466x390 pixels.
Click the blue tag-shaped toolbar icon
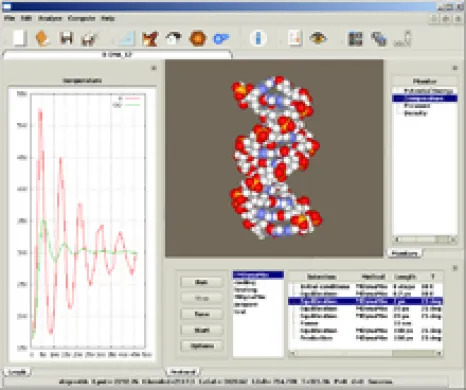tap(221, 39)
